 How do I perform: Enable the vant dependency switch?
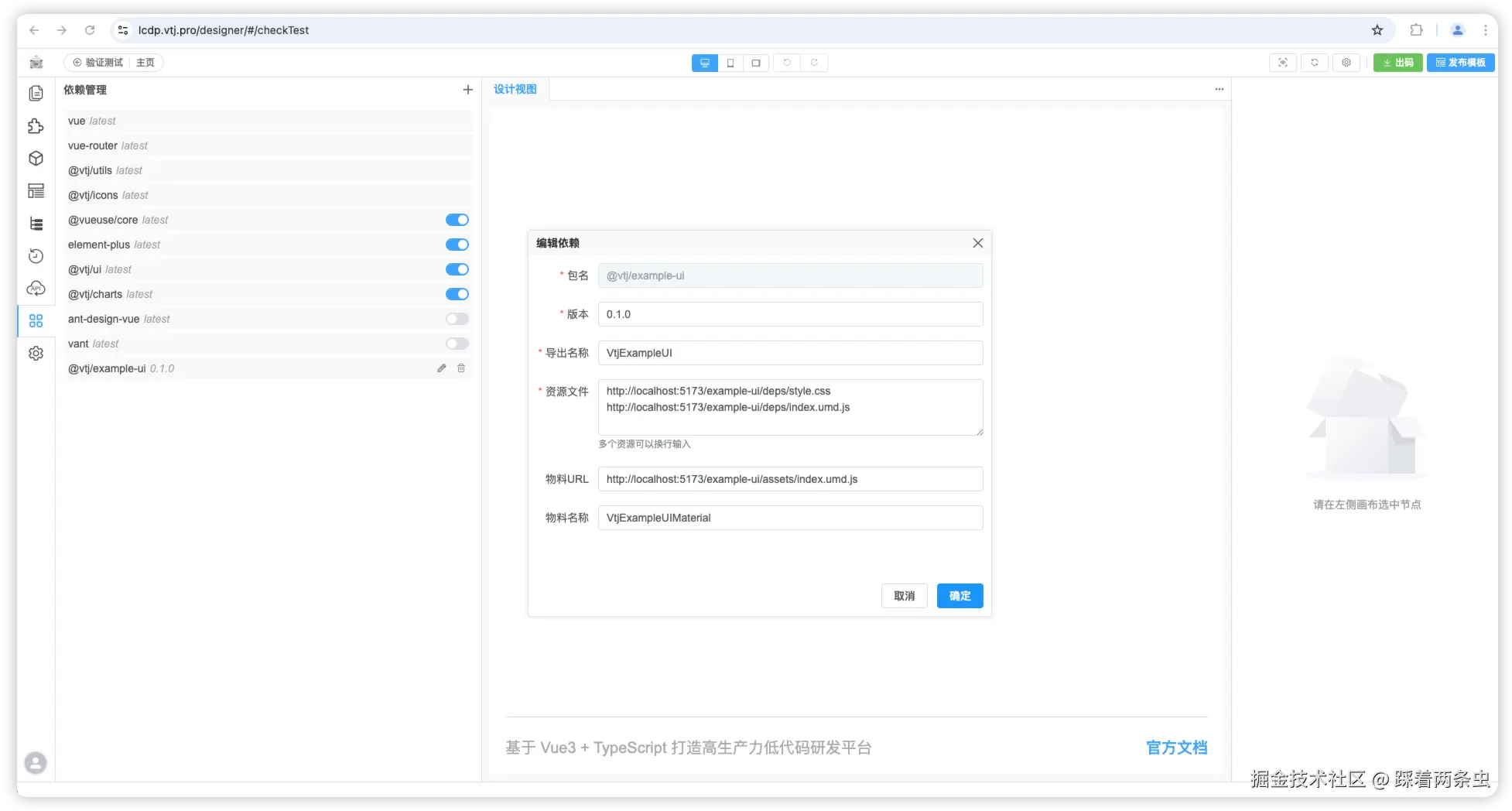click(x=457, y=344)
